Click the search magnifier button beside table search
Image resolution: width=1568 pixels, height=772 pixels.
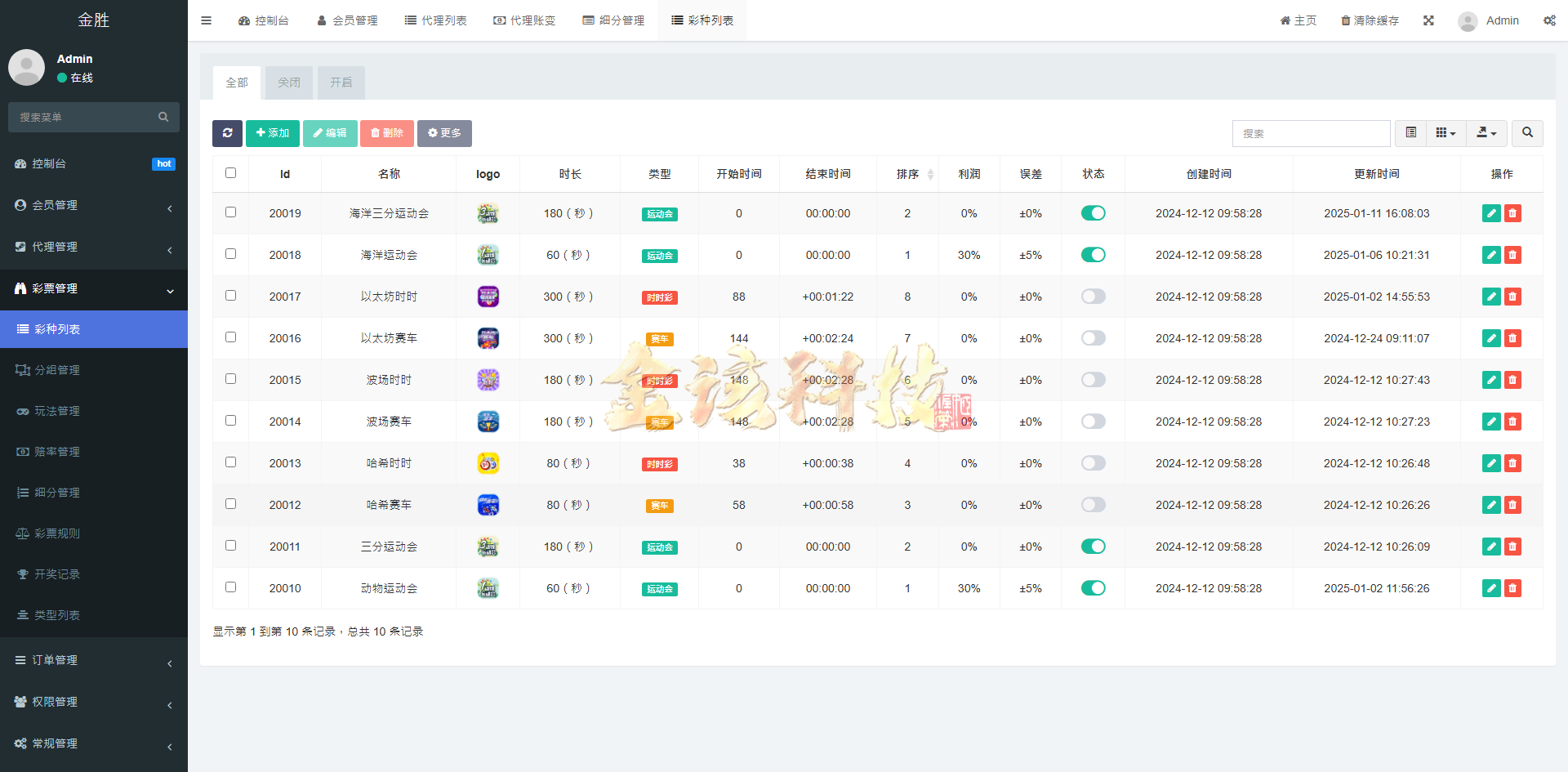[1527, 133]
